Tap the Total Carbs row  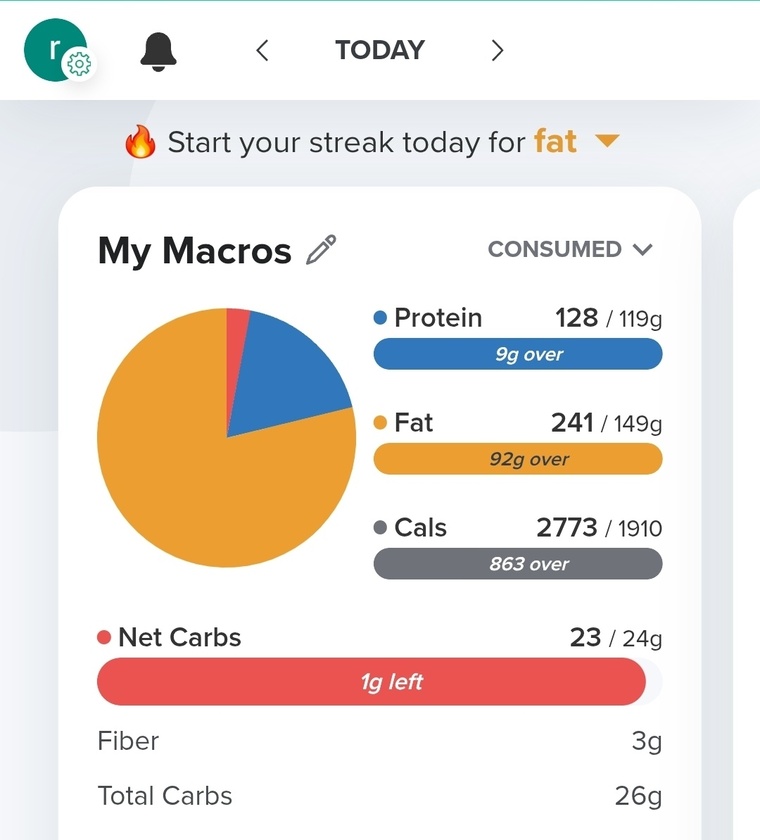(380, 796)
